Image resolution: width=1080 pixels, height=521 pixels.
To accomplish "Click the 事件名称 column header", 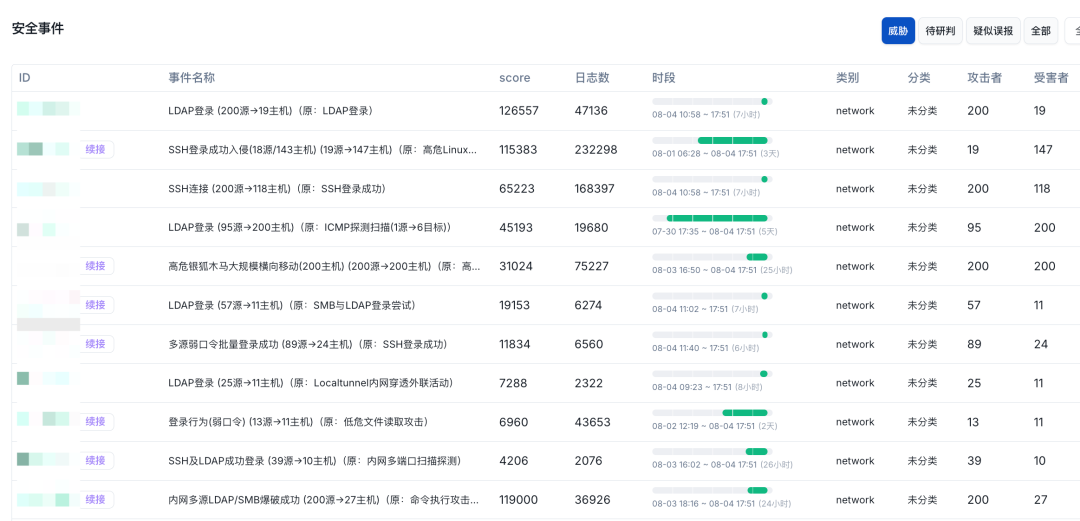I will coord(191,78).
